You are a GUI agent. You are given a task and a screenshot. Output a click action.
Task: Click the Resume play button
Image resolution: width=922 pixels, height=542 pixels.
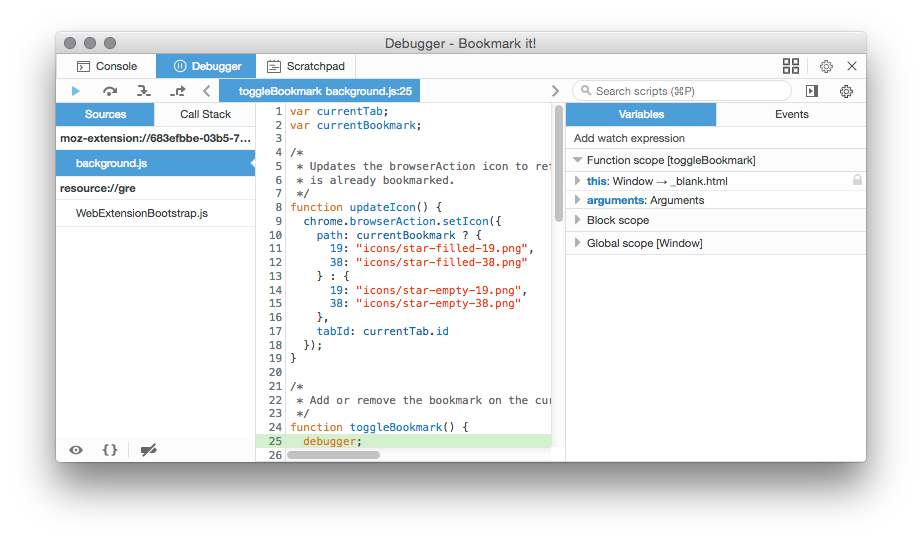[x=76, y=91]
